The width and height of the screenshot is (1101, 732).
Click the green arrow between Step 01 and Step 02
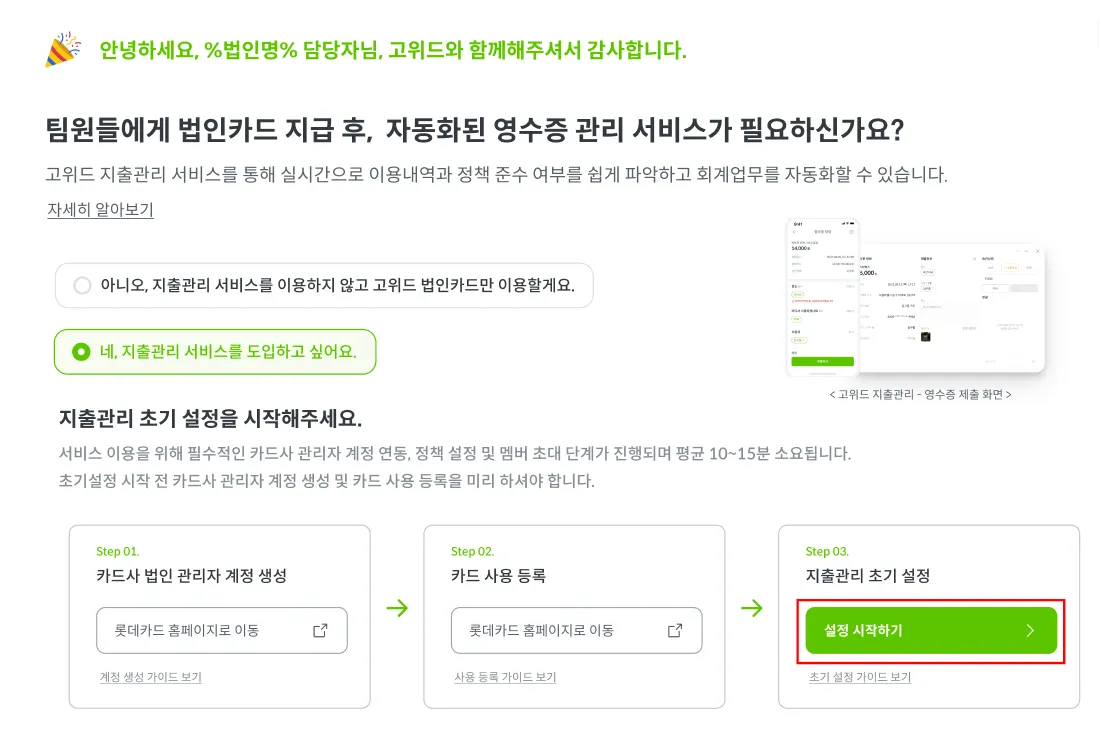pyautogui.click(x=397, y=608)
